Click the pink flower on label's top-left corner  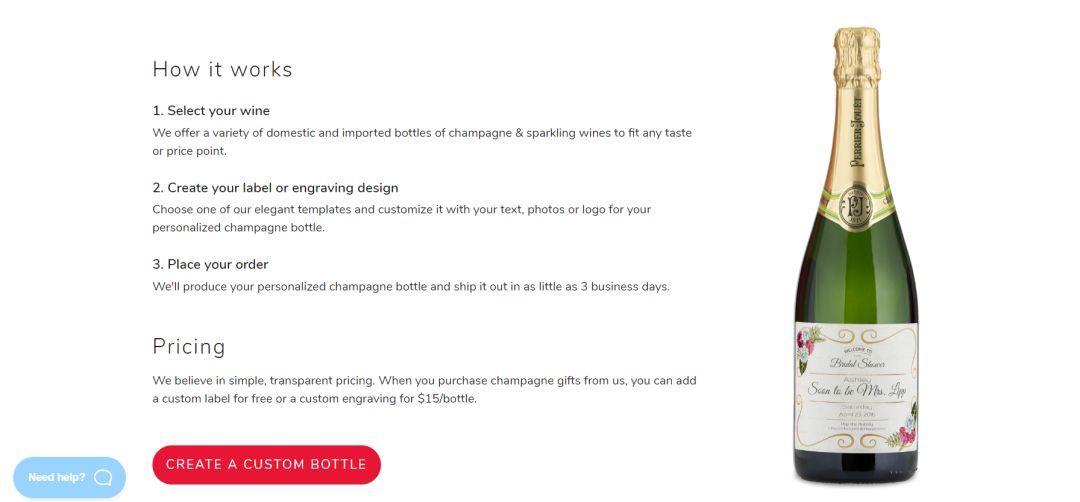click(806, 340)
